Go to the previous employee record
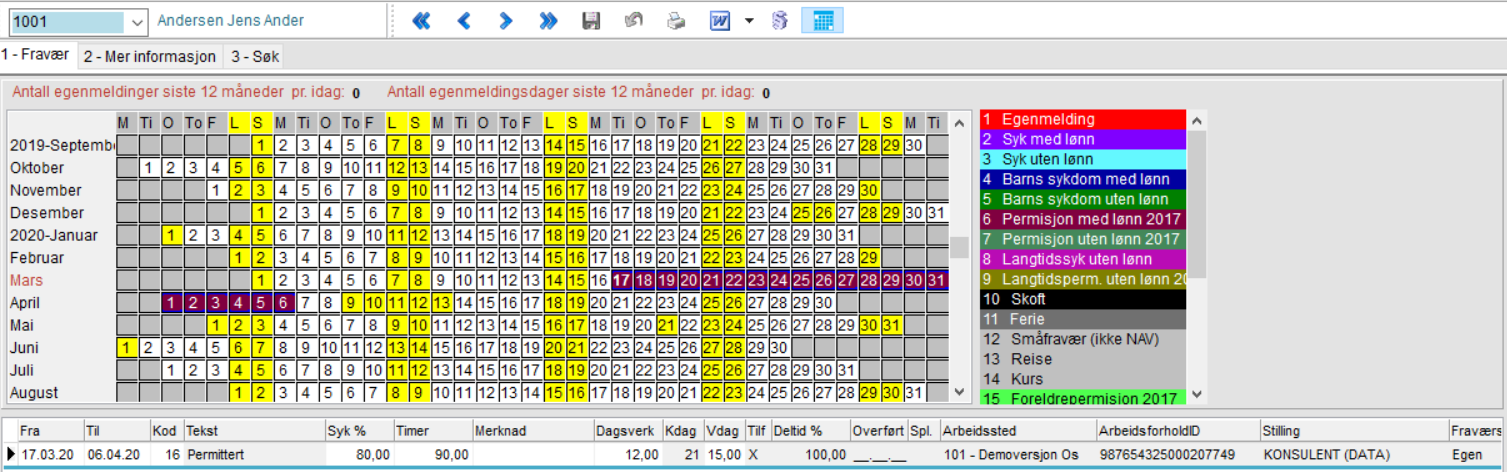1507x472 pixels. coord(463,20)
